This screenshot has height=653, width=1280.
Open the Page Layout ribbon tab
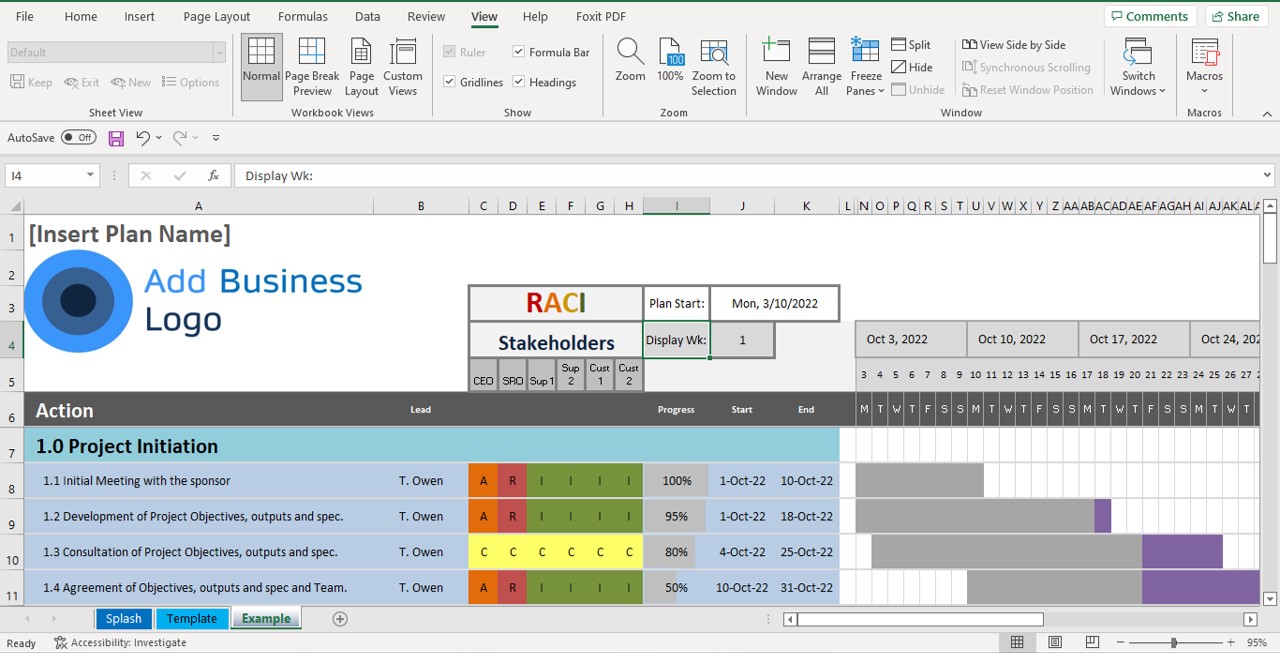[x=217, y=16]
